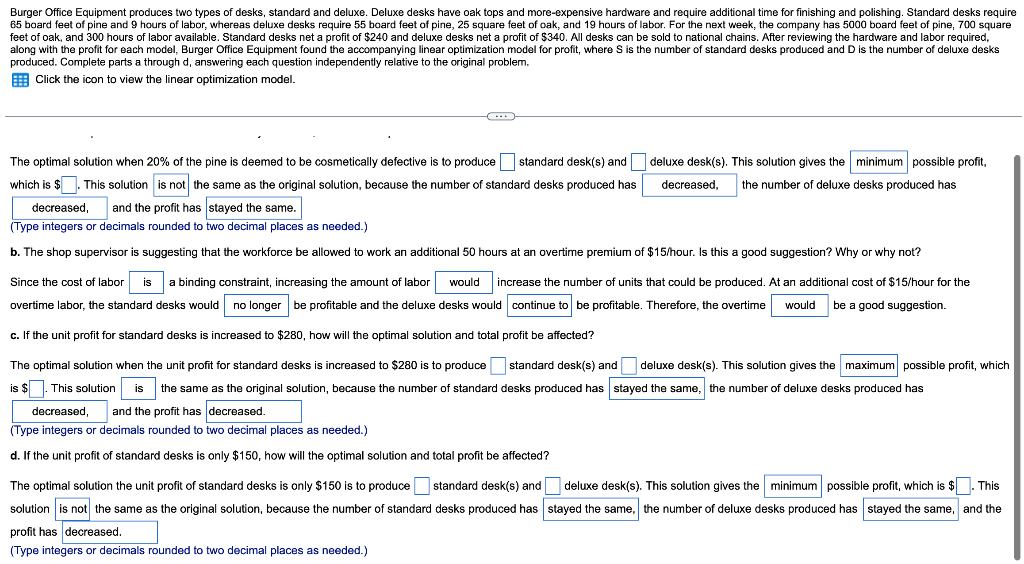
Task: Click profit dollar input in pine defect answer
Action: 69,185
